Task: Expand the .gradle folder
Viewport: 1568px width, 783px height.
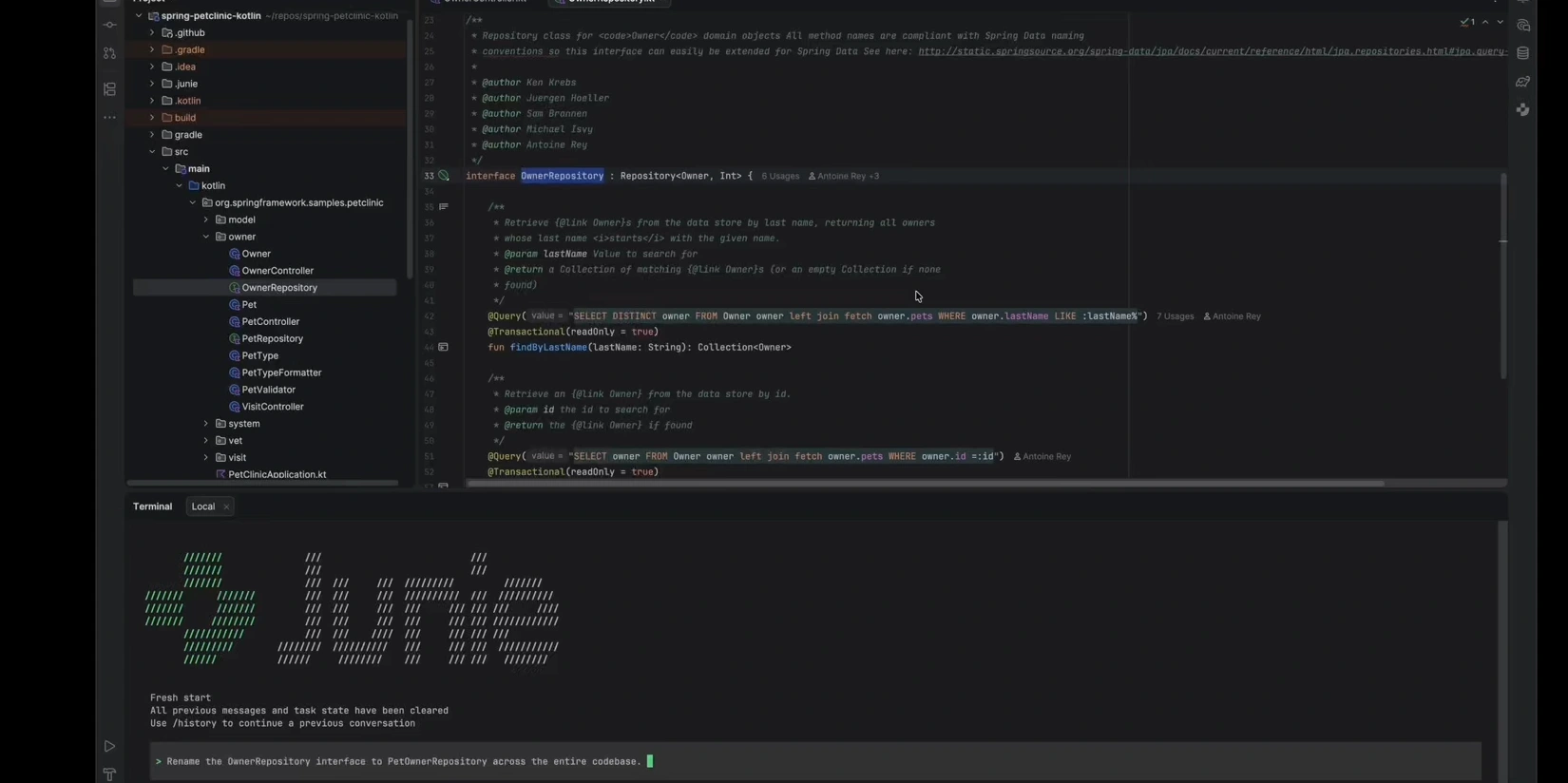Action: pos(152,49)
